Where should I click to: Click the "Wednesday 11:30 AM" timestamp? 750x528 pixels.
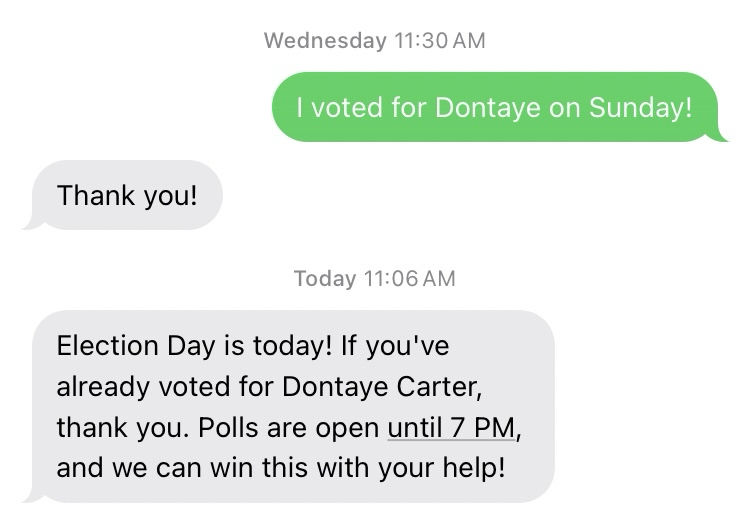point(374,41)
